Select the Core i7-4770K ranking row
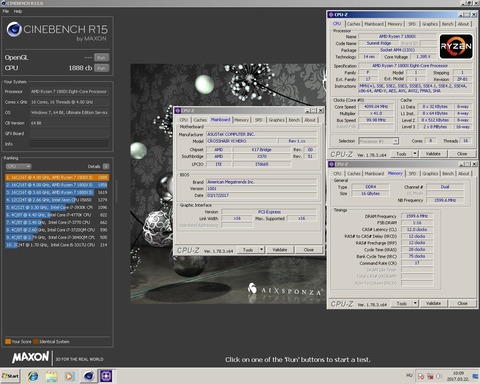The image size is (480, 384). 57,215
